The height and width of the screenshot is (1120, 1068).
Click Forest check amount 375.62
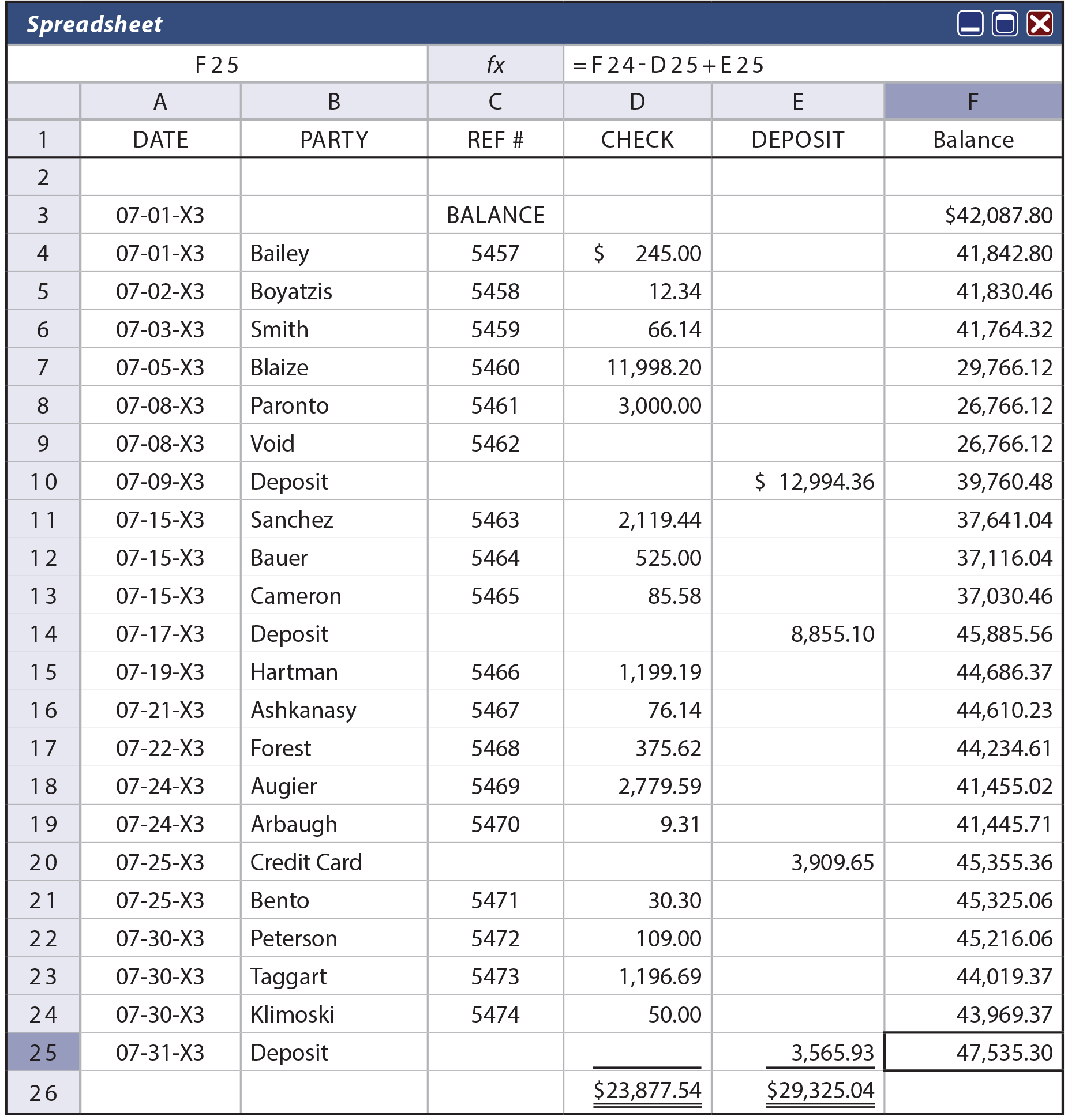(638, 747)
